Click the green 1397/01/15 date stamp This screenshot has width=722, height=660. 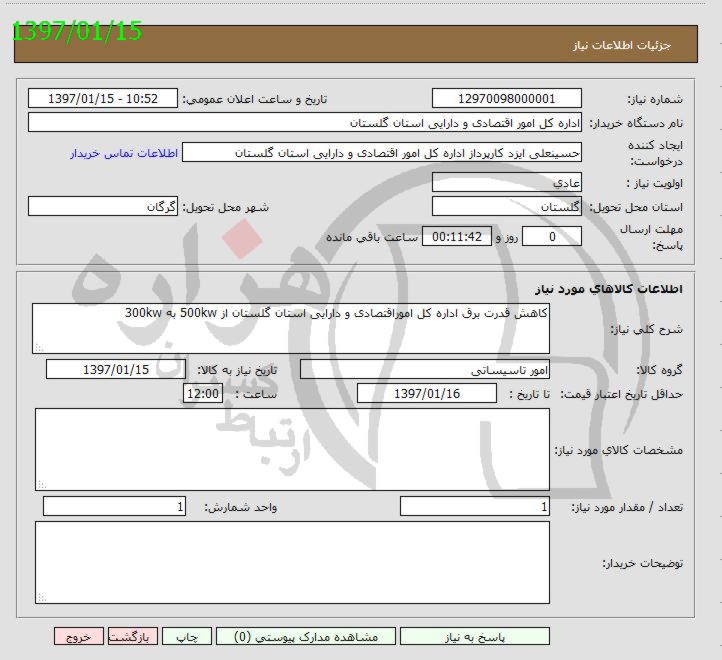coord(76,31)
